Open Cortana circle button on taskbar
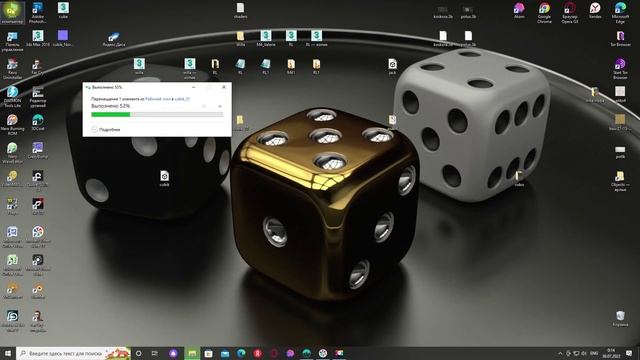Viewport: 640px width, 360px height. coord(138,353)
